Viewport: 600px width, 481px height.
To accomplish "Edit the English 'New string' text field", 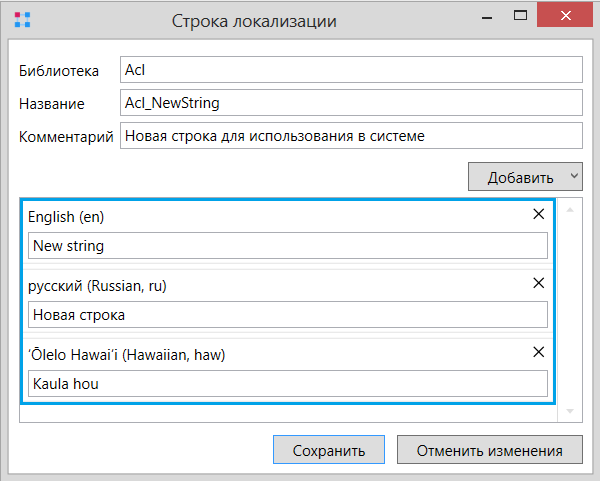I will click(288, 246).
